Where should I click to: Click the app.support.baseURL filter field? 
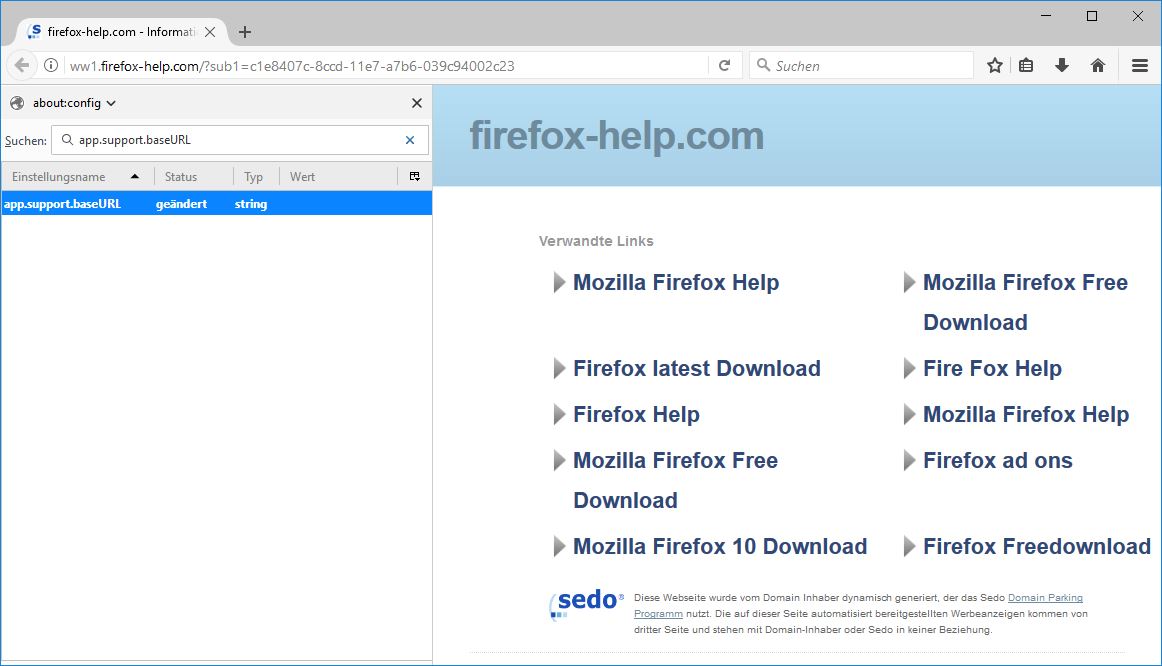[x=239, y=140]
